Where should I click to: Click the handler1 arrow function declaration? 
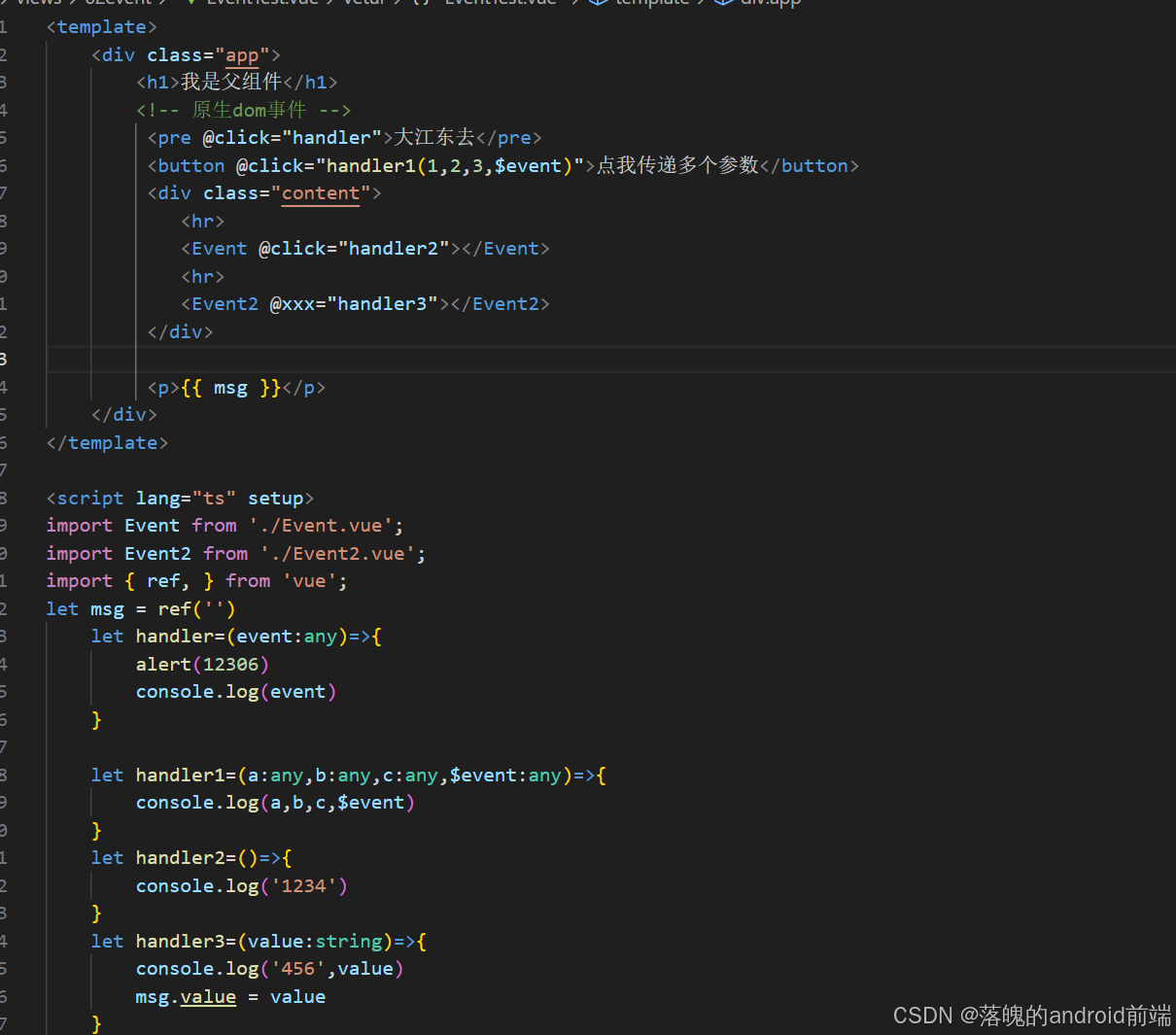tap(349, 776)
